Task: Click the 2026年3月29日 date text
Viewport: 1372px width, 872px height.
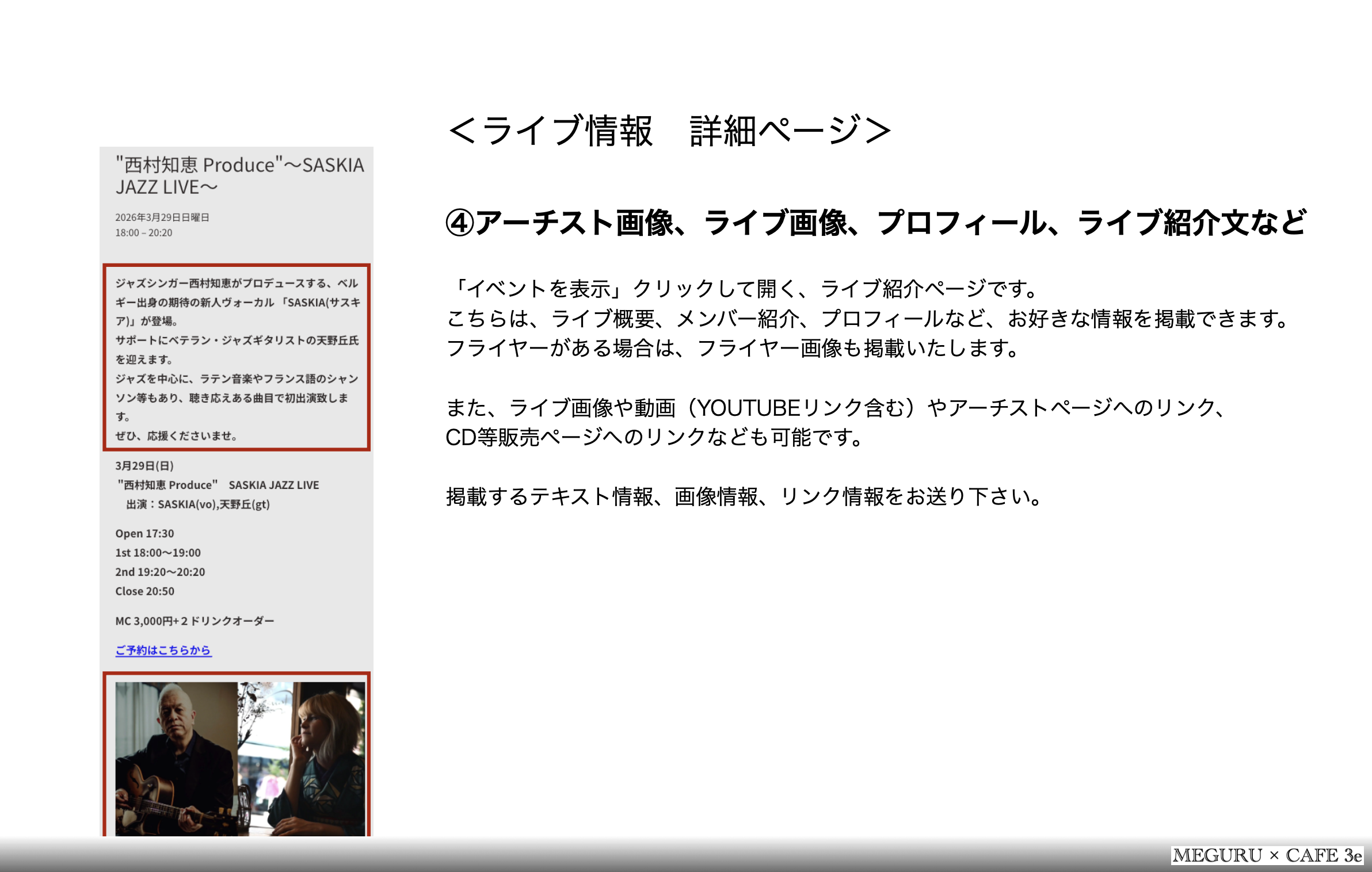Action: [x=162, y=217]
